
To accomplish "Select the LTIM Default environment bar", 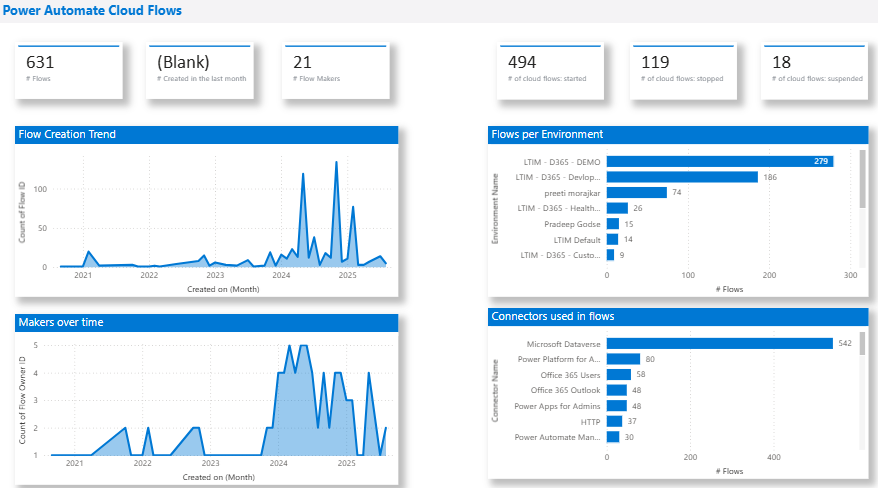I will coord(612,239).
